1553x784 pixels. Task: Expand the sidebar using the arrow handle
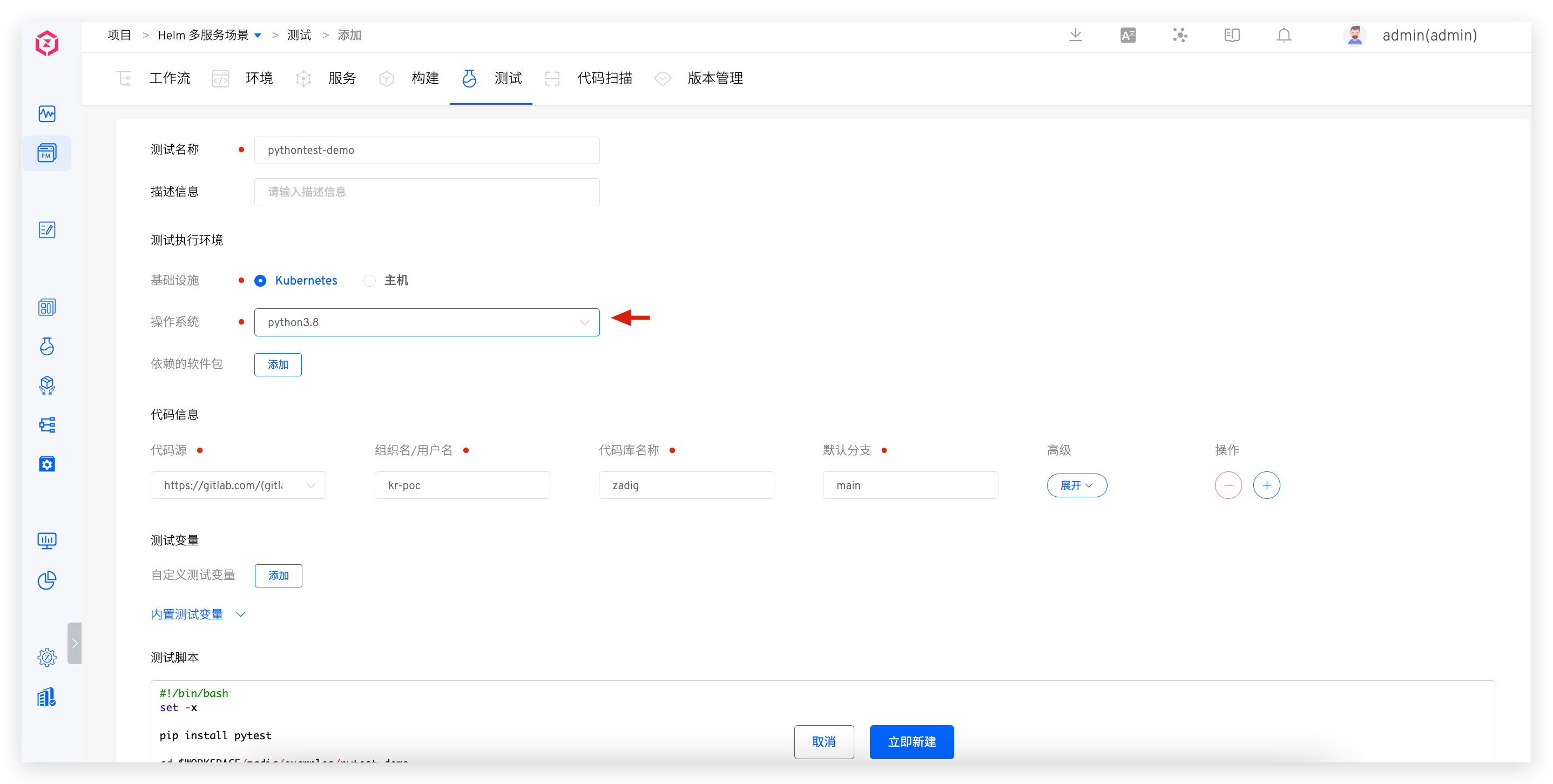coord(74,643)
